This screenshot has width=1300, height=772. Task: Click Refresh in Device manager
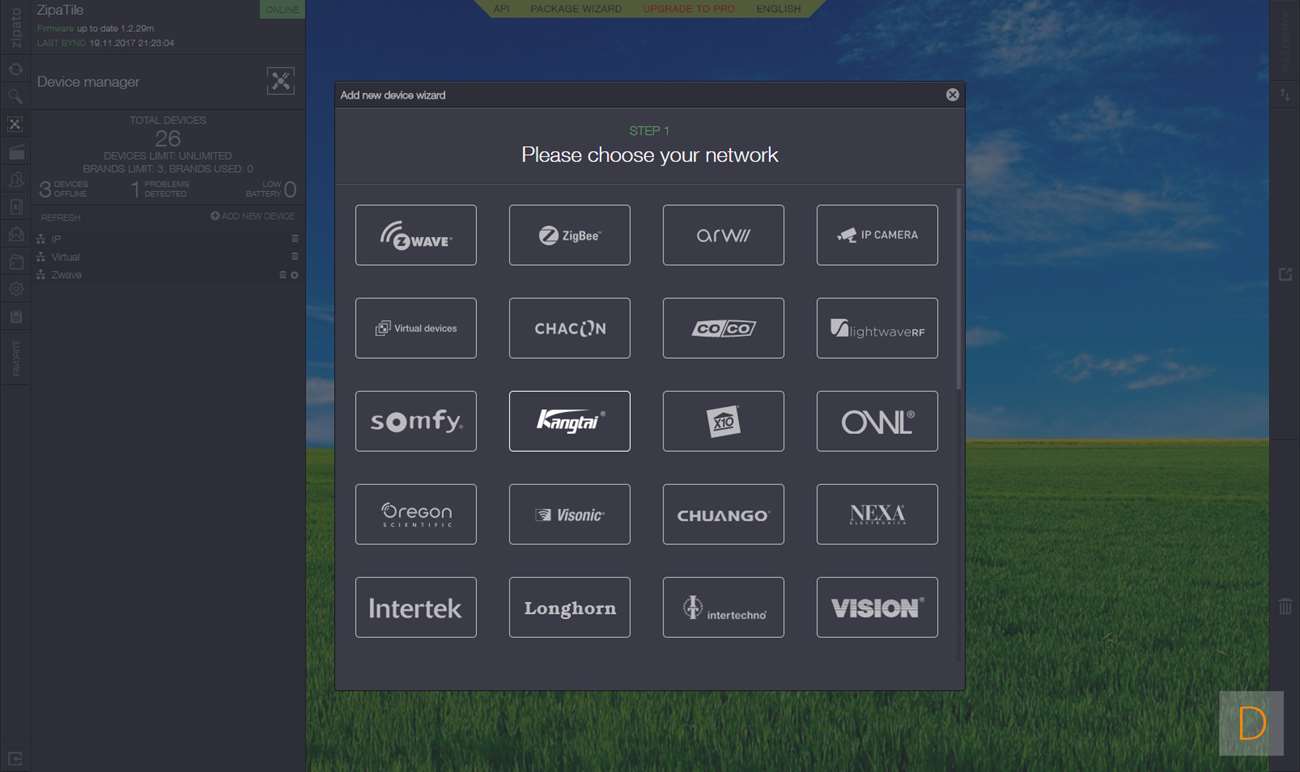(x=61, y=217)
